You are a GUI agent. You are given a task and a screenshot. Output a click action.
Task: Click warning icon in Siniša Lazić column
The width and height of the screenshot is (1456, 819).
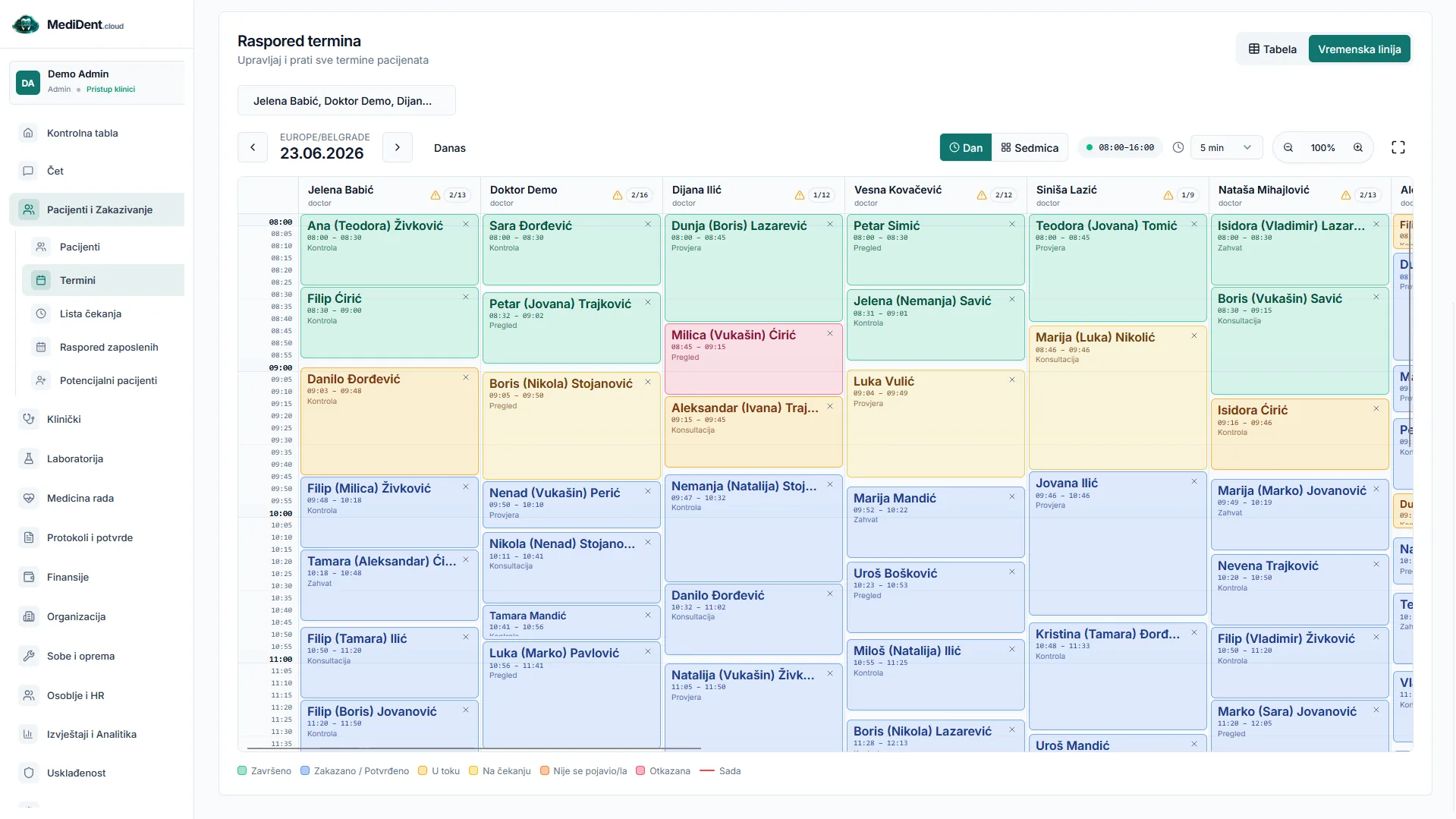(x=1168, y=195)
